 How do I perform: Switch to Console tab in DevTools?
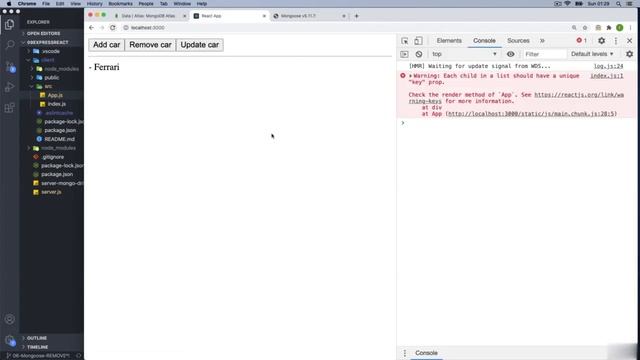point(484,41)
